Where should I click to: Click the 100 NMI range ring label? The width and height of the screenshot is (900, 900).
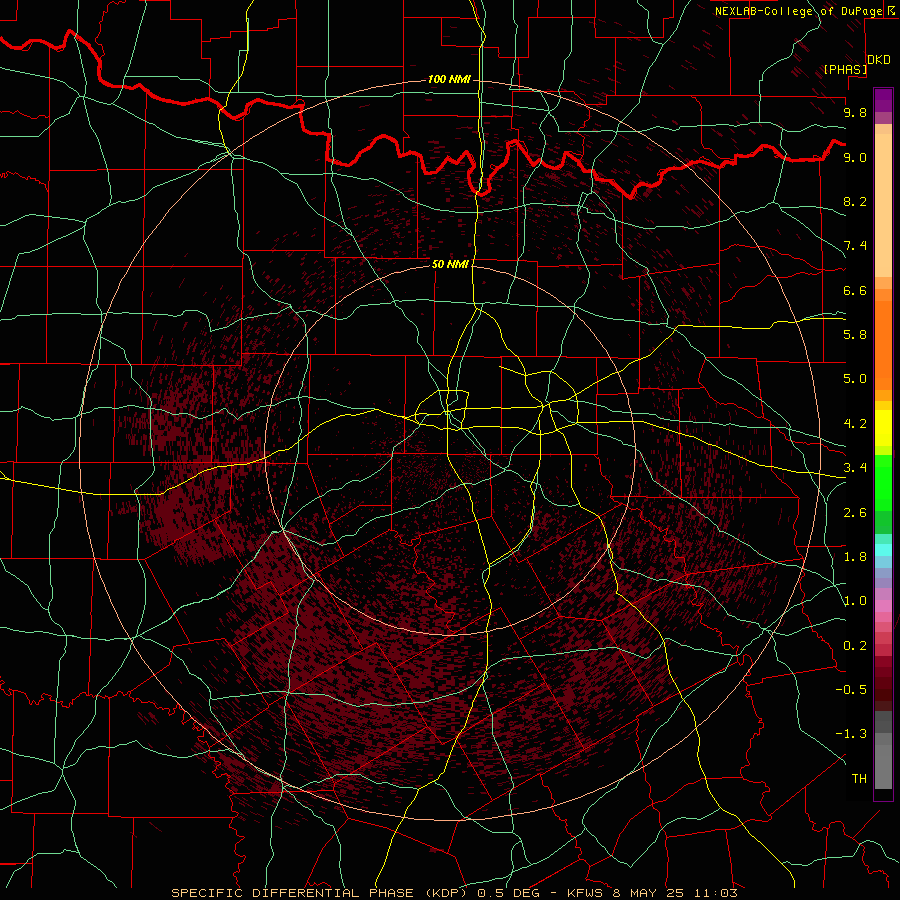(x=449, y=79)
